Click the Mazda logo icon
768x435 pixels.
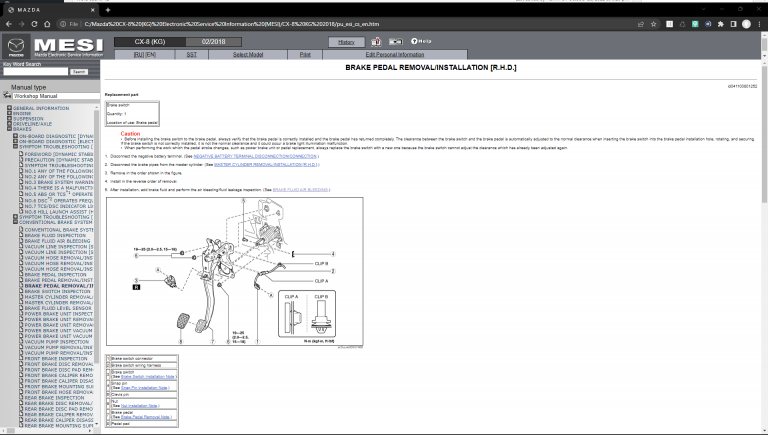coord(16,47)
